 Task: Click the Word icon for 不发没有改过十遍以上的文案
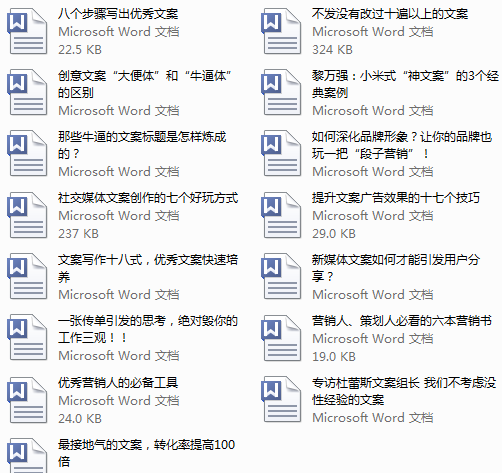pos(281,31)
